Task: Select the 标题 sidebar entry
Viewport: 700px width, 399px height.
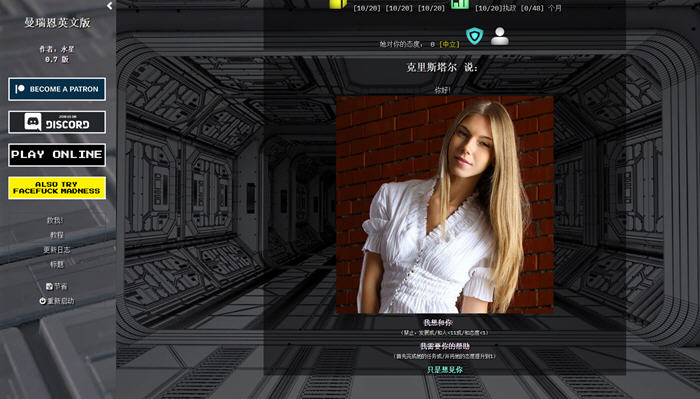Action: pos(57,264)
